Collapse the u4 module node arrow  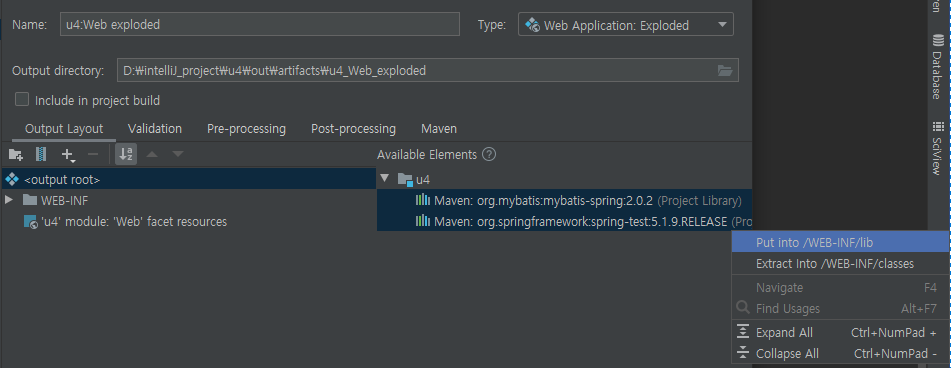384,178
